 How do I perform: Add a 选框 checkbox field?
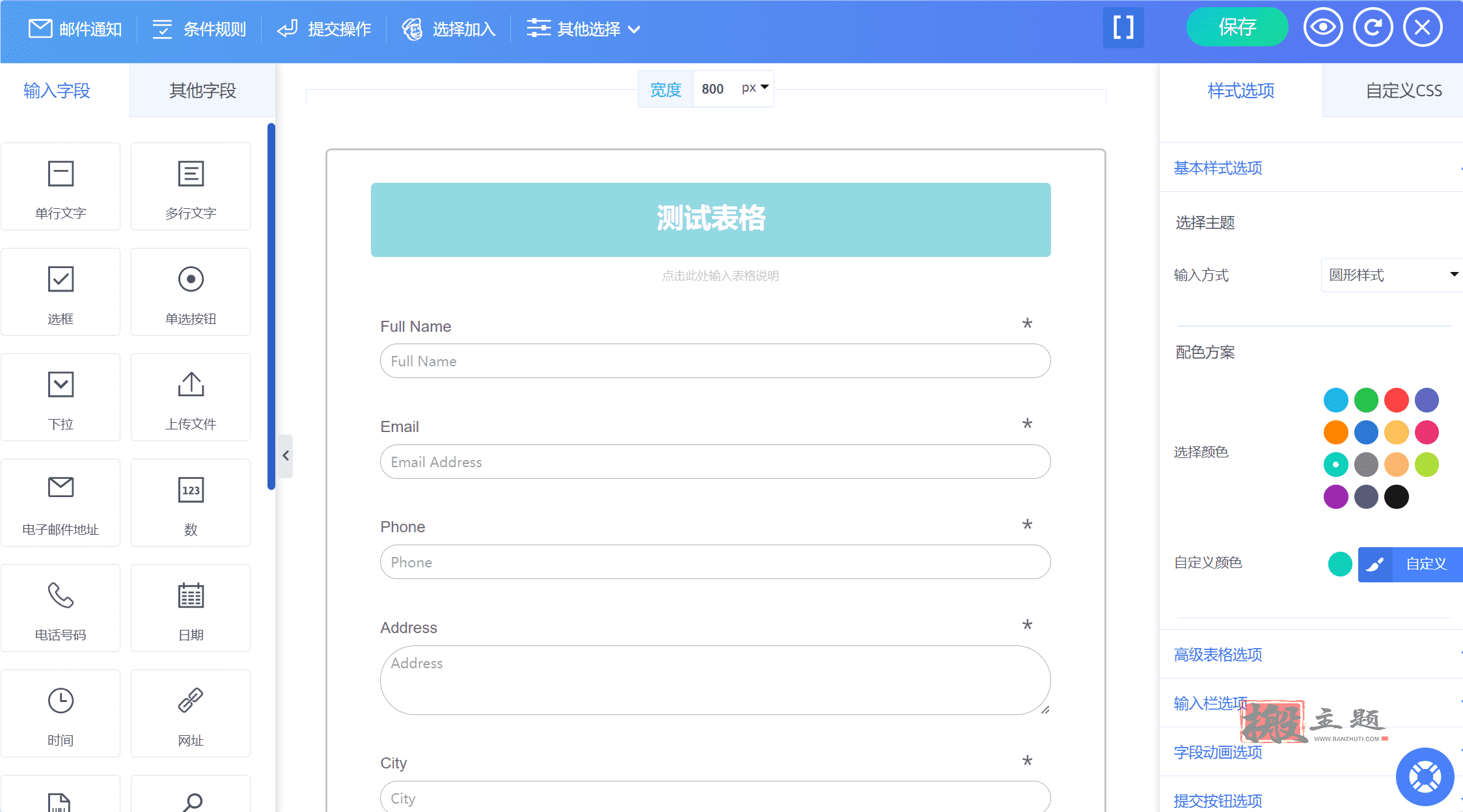point(61,292)
